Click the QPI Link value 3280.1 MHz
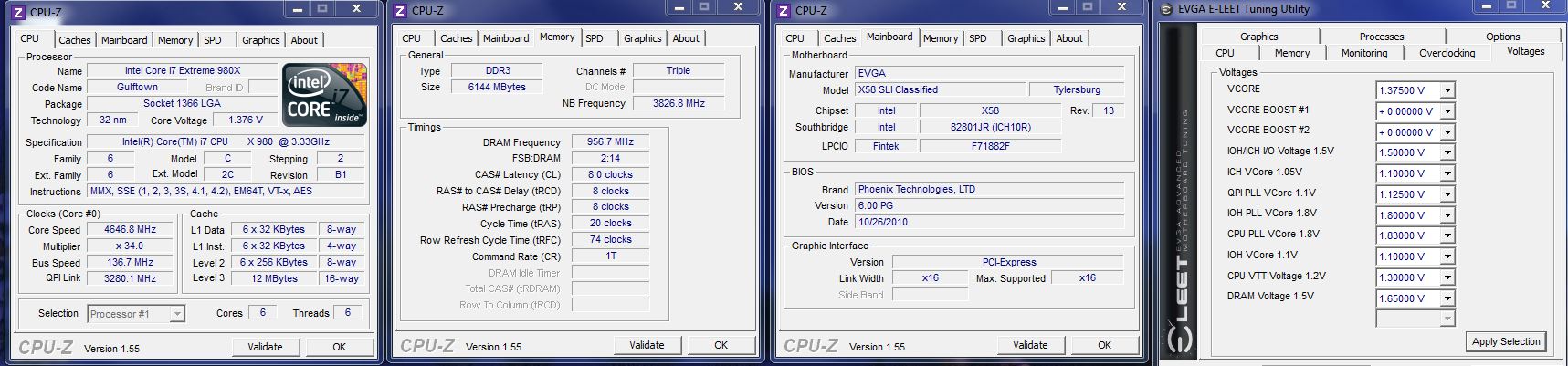 pos(130,278)
